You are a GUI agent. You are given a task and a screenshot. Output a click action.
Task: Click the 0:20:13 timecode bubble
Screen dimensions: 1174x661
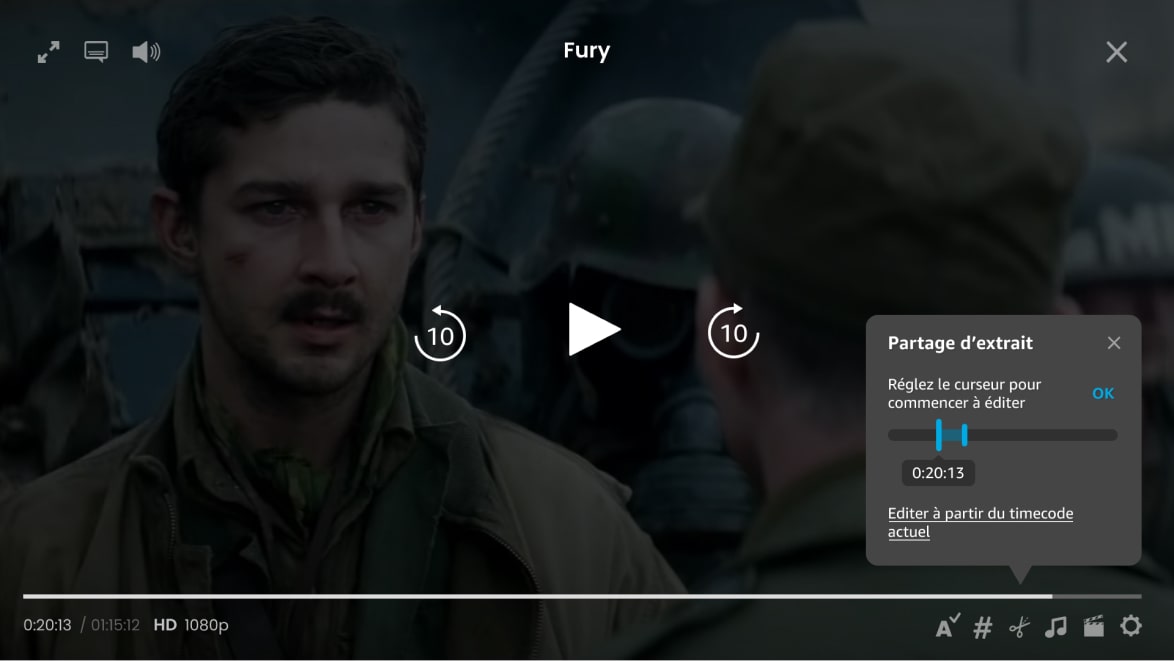click(x=938, y=473)
